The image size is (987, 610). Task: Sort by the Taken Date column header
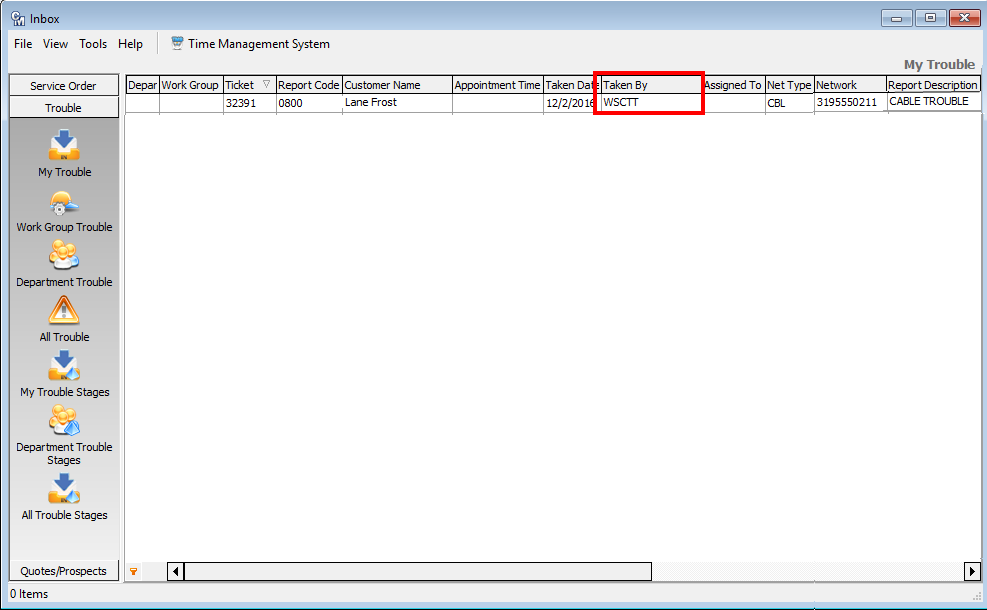tap(572, 85)
